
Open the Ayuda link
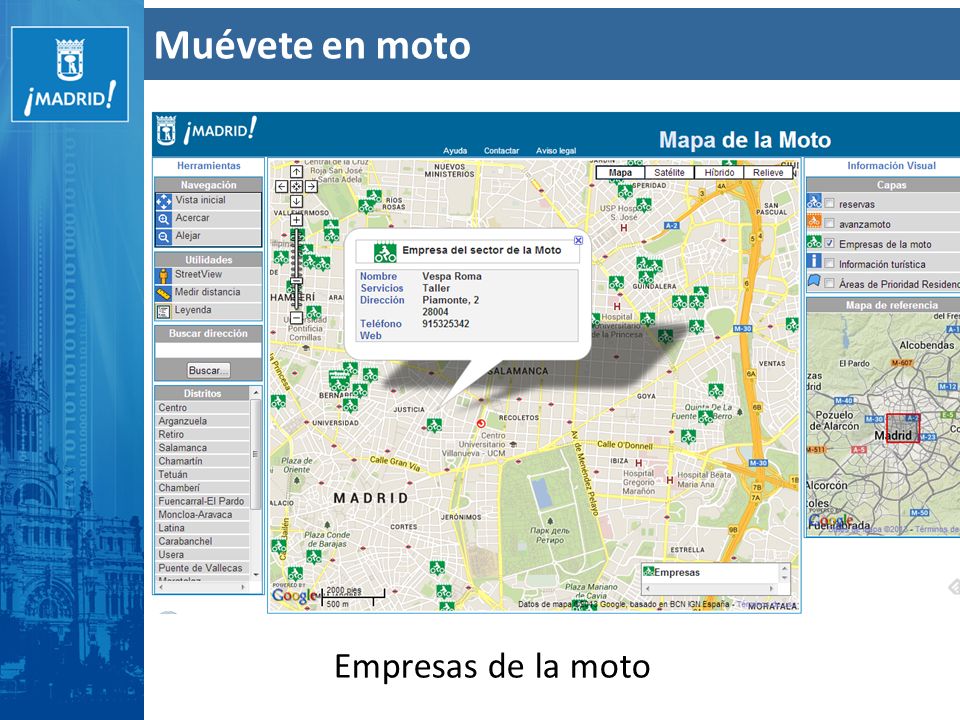[455, 151]
